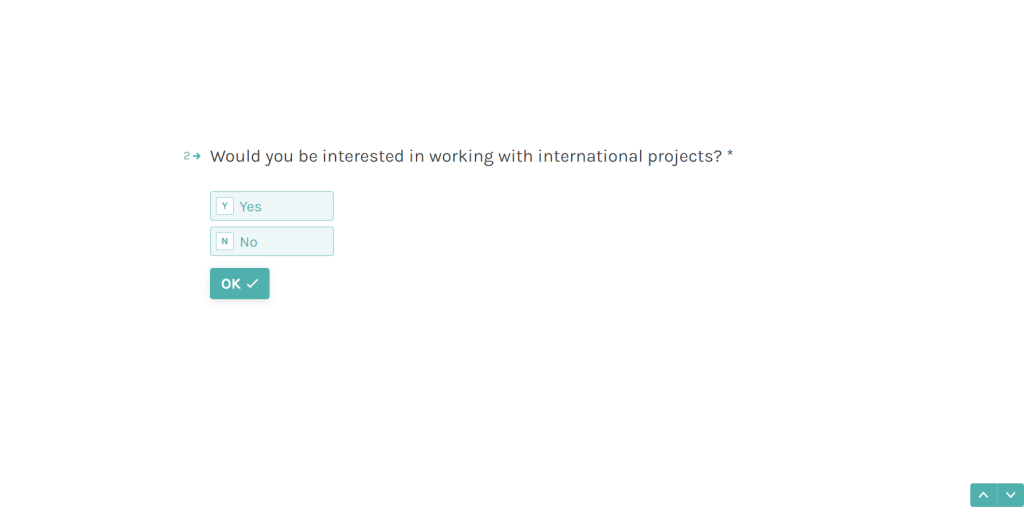Click the question number 2 label

(x=186, y=156)
